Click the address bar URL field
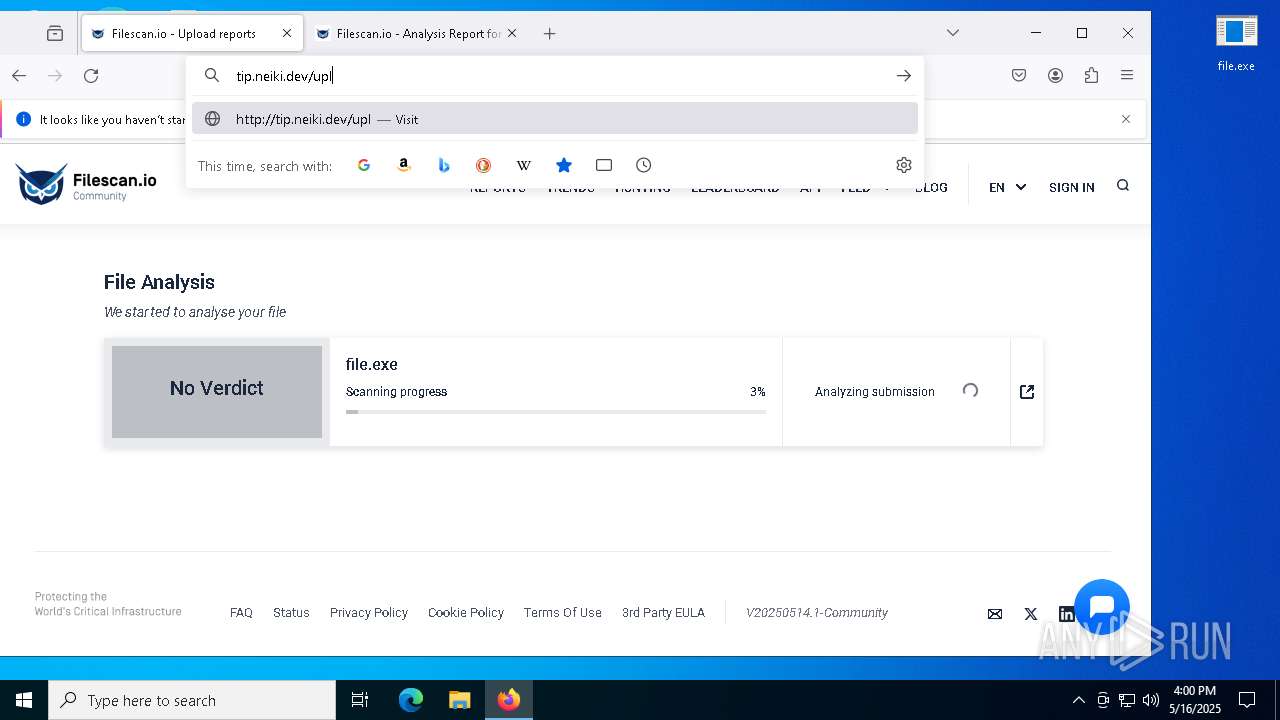This screenshot has height=720, width=1280. pyautogui.click(x=555, y=76)
